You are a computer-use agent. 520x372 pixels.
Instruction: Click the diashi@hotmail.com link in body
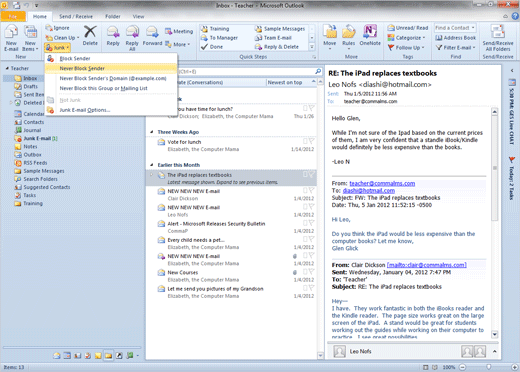tap(369, 191)
